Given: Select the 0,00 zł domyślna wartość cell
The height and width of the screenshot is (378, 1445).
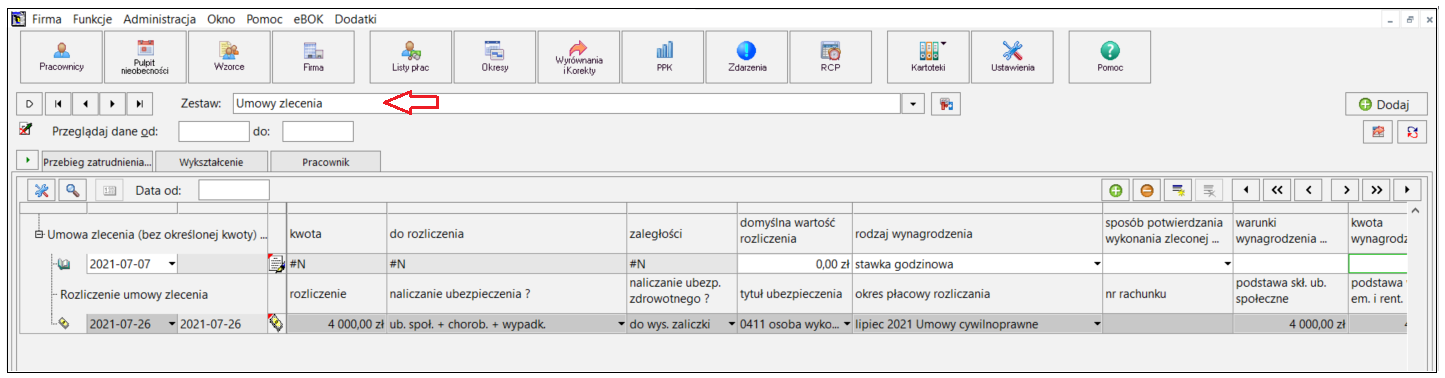Looking at the screenshot, I should (x=794, y=264).
